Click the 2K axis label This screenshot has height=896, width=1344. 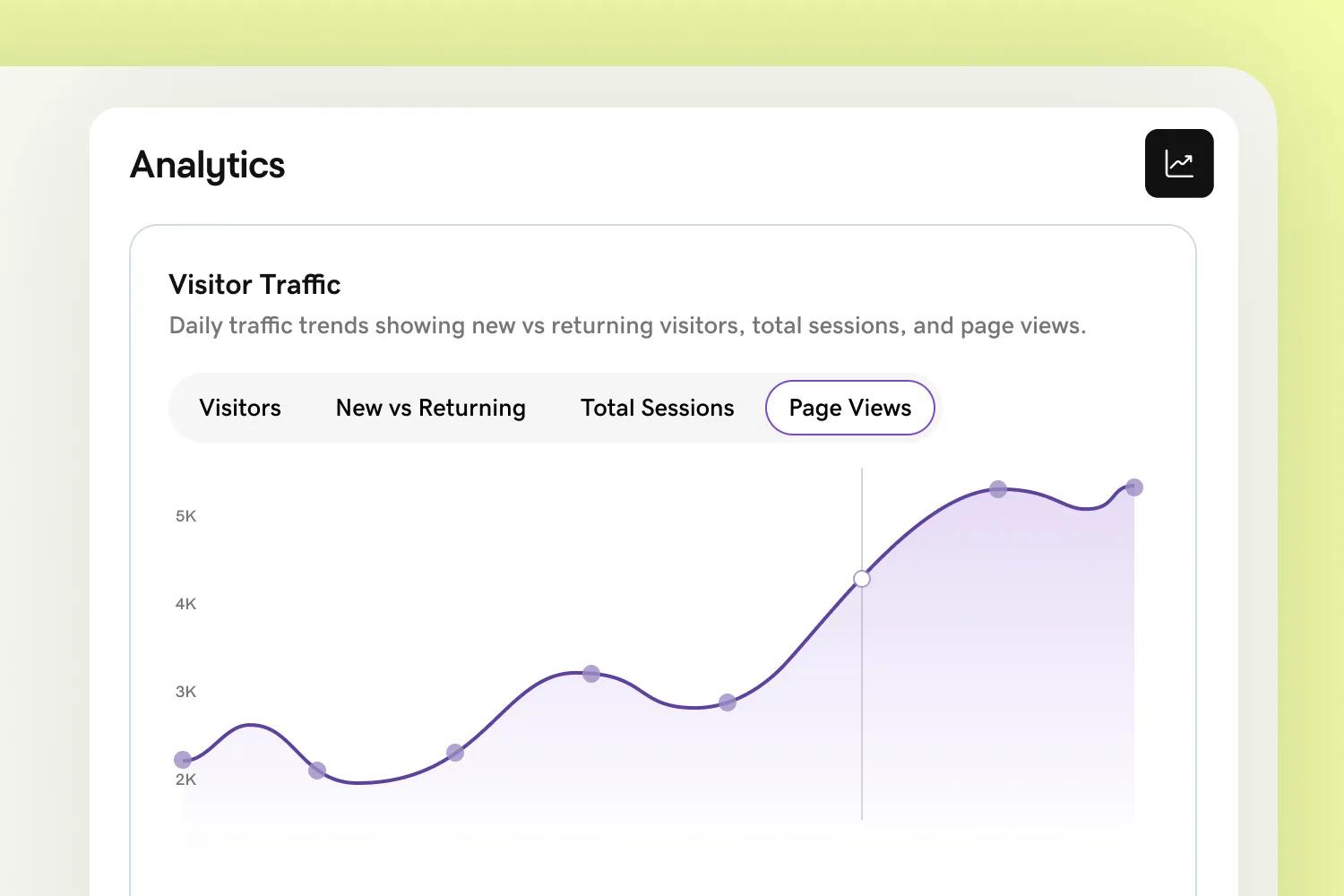[185, 780]
